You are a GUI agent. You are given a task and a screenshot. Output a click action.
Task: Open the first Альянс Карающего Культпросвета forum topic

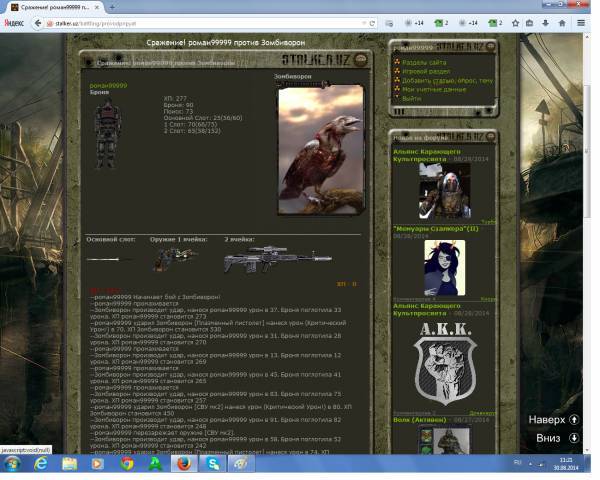click(x=427, y=155)
